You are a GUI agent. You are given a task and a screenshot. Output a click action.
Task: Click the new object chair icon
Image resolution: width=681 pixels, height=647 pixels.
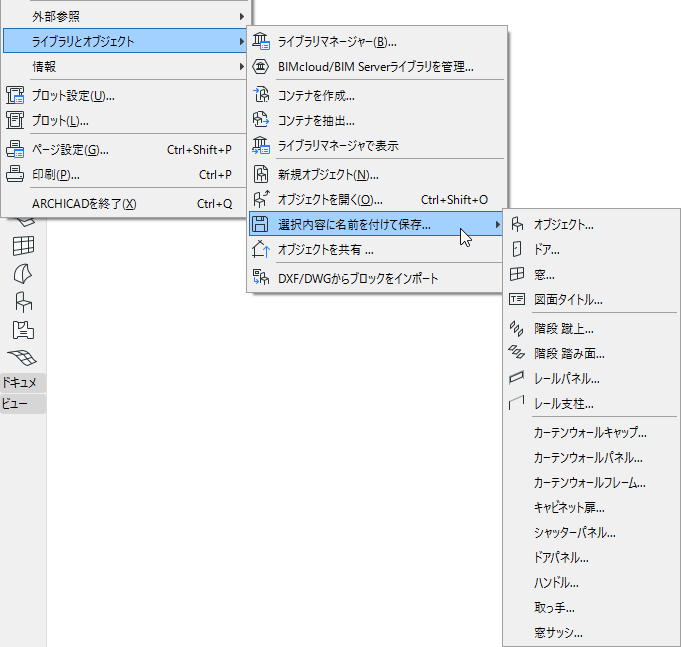[261, 174]
